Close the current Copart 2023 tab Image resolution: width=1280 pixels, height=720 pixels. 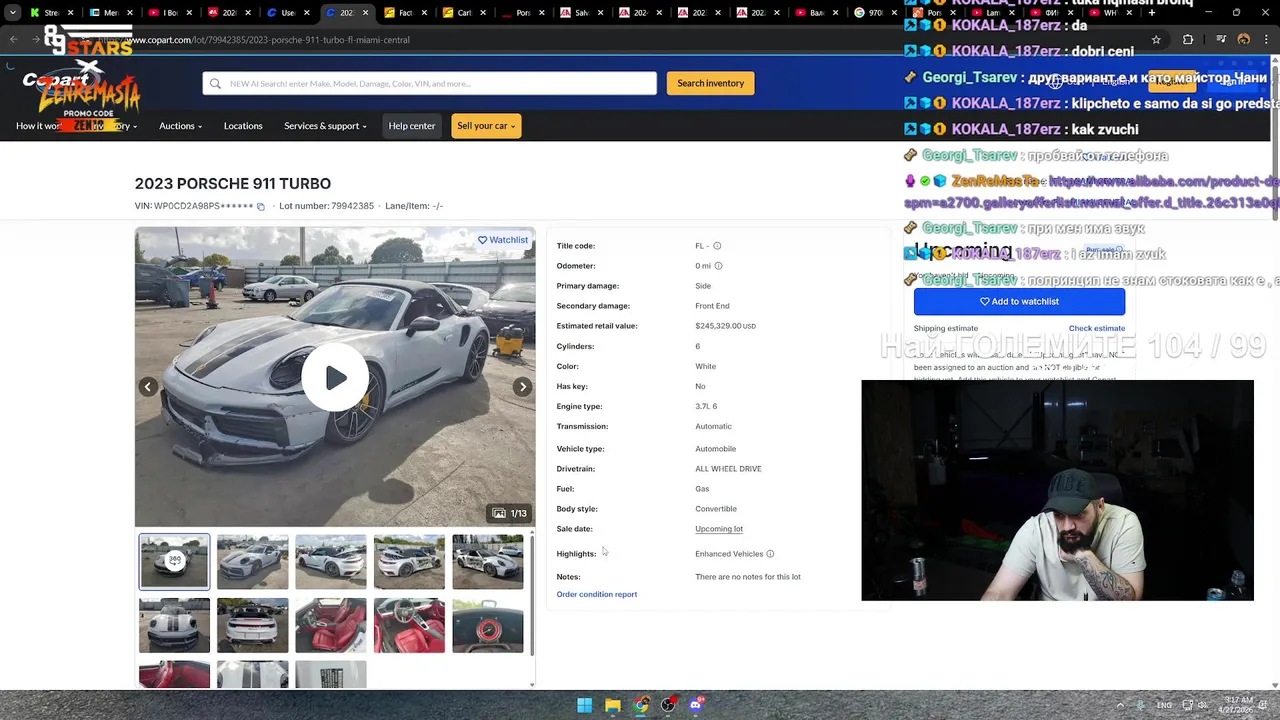coord(365,13)
